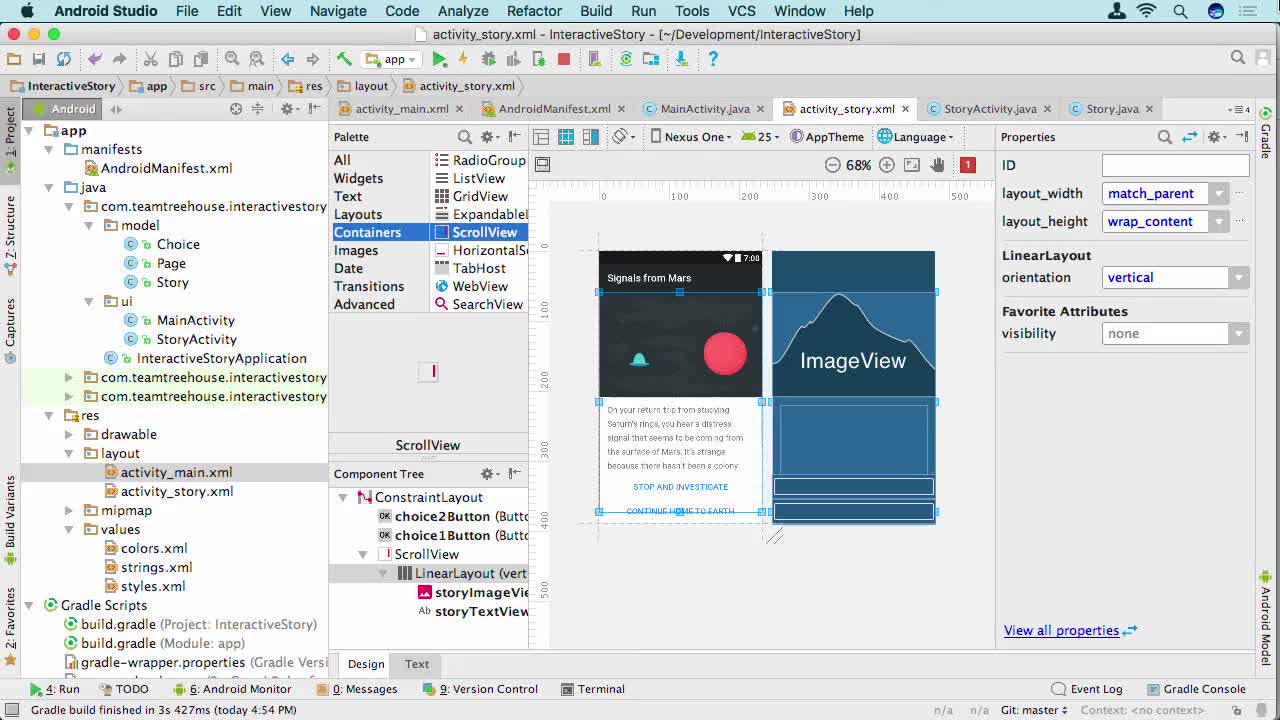Open the VCS menu
This screenshot has height=720, width=1280.
(x=741, y=11)
